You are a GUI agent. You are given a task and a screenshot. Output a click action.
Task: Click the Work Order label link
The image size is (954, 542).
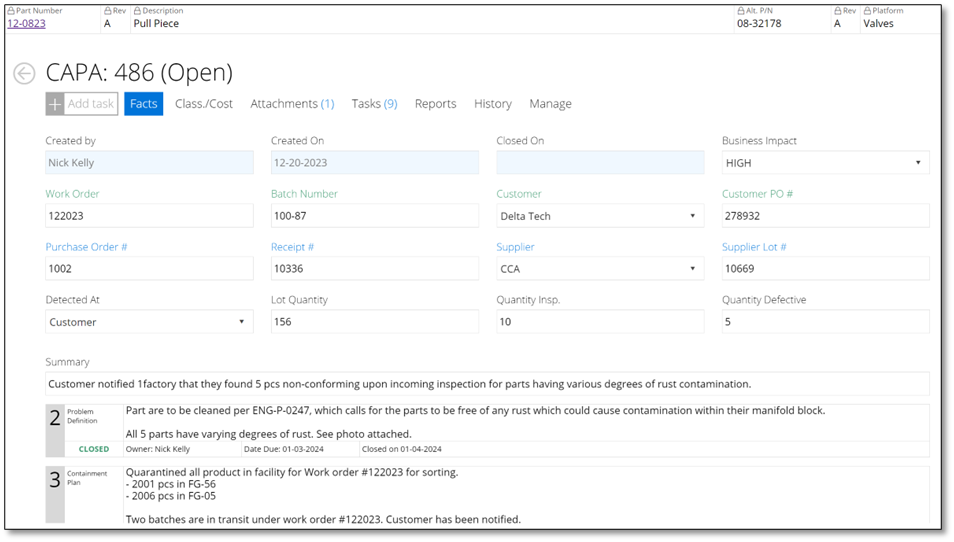pos(72,194)
